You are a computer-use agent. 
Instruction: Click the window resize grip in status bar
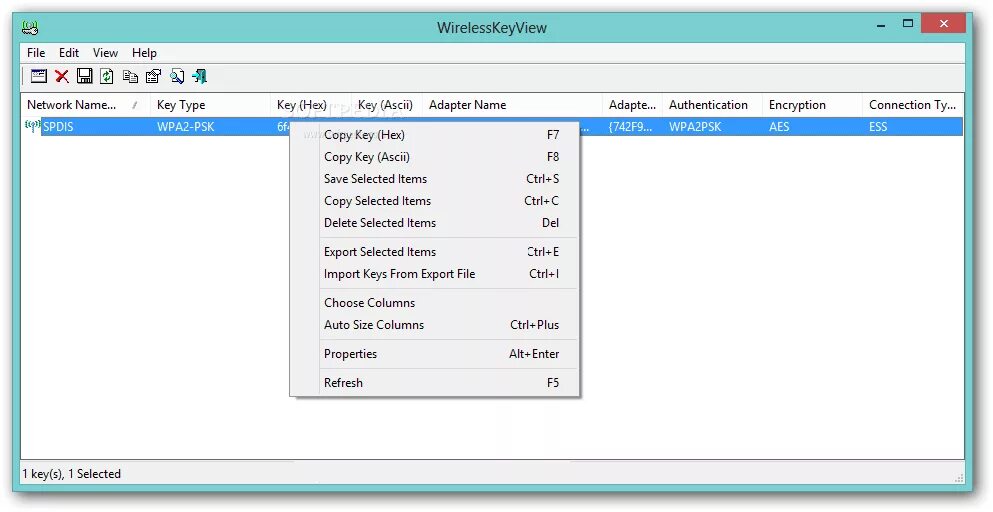coord(959,478)
